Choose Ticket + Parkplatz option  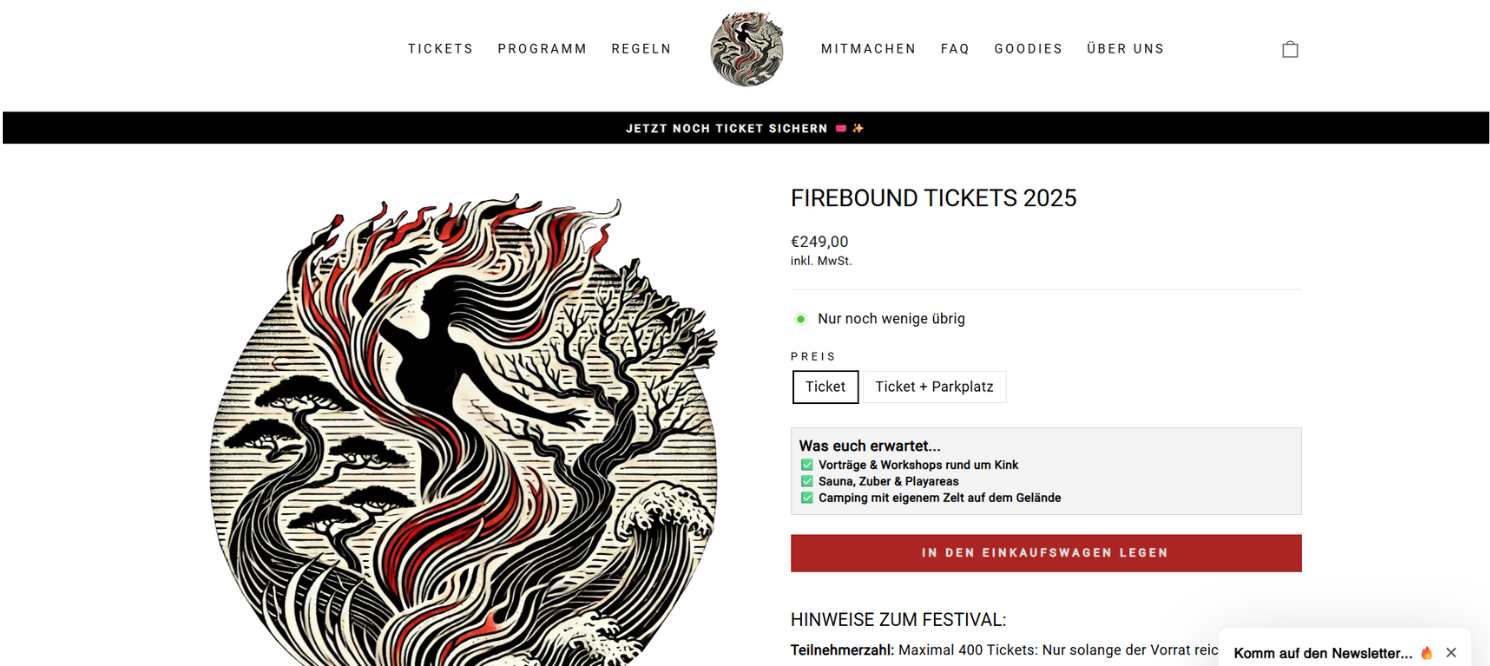click(x=934, y=387)
